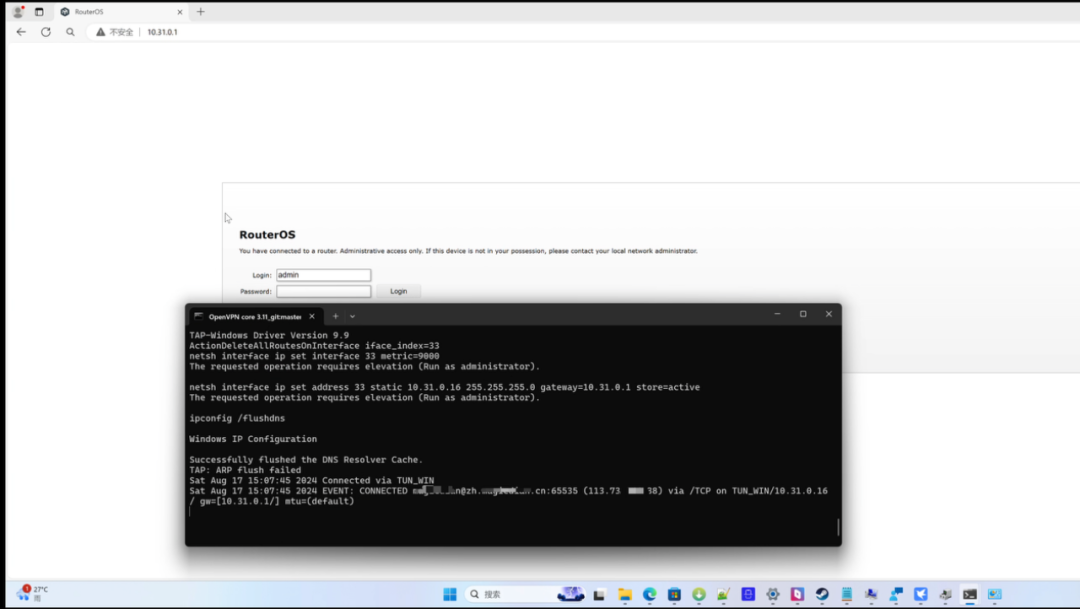The height and width of the screenshot is (609, 1080).
Task: Open the browser profile avatar icon
Action: click(17, 12)
